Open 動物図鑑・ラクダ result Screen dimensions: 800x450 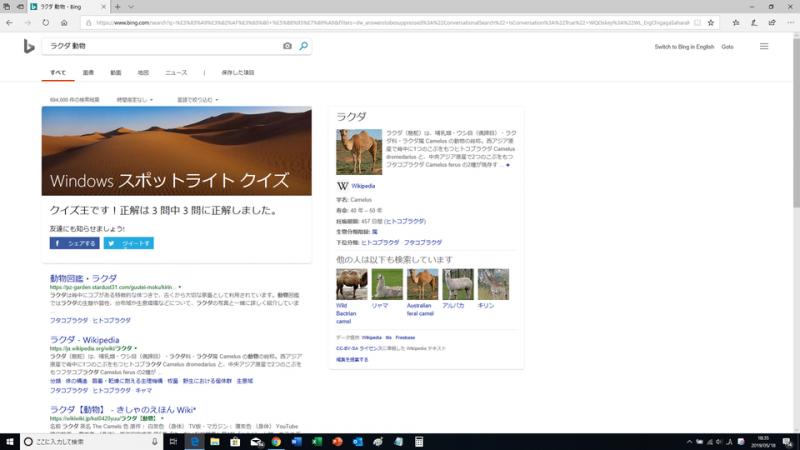(x=83, y=279)
